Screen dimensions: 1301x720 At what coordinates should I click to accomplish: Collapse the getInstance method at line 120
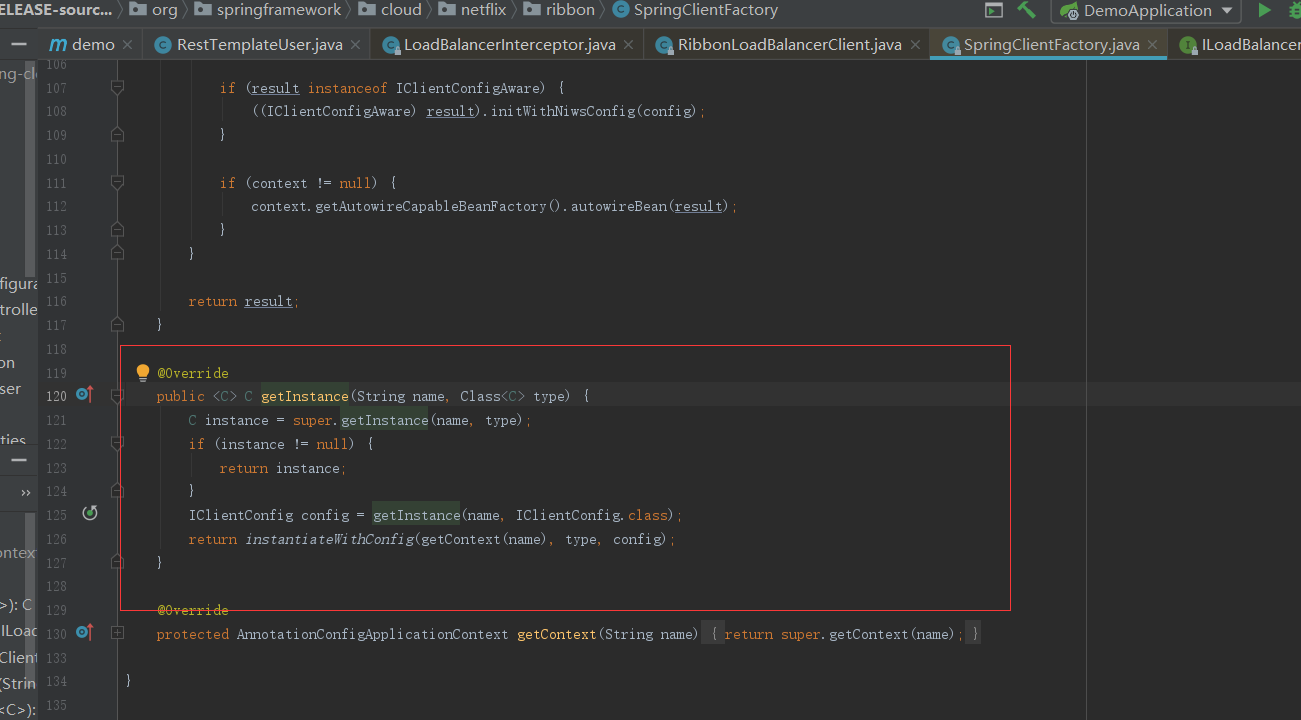pos(117,396)
